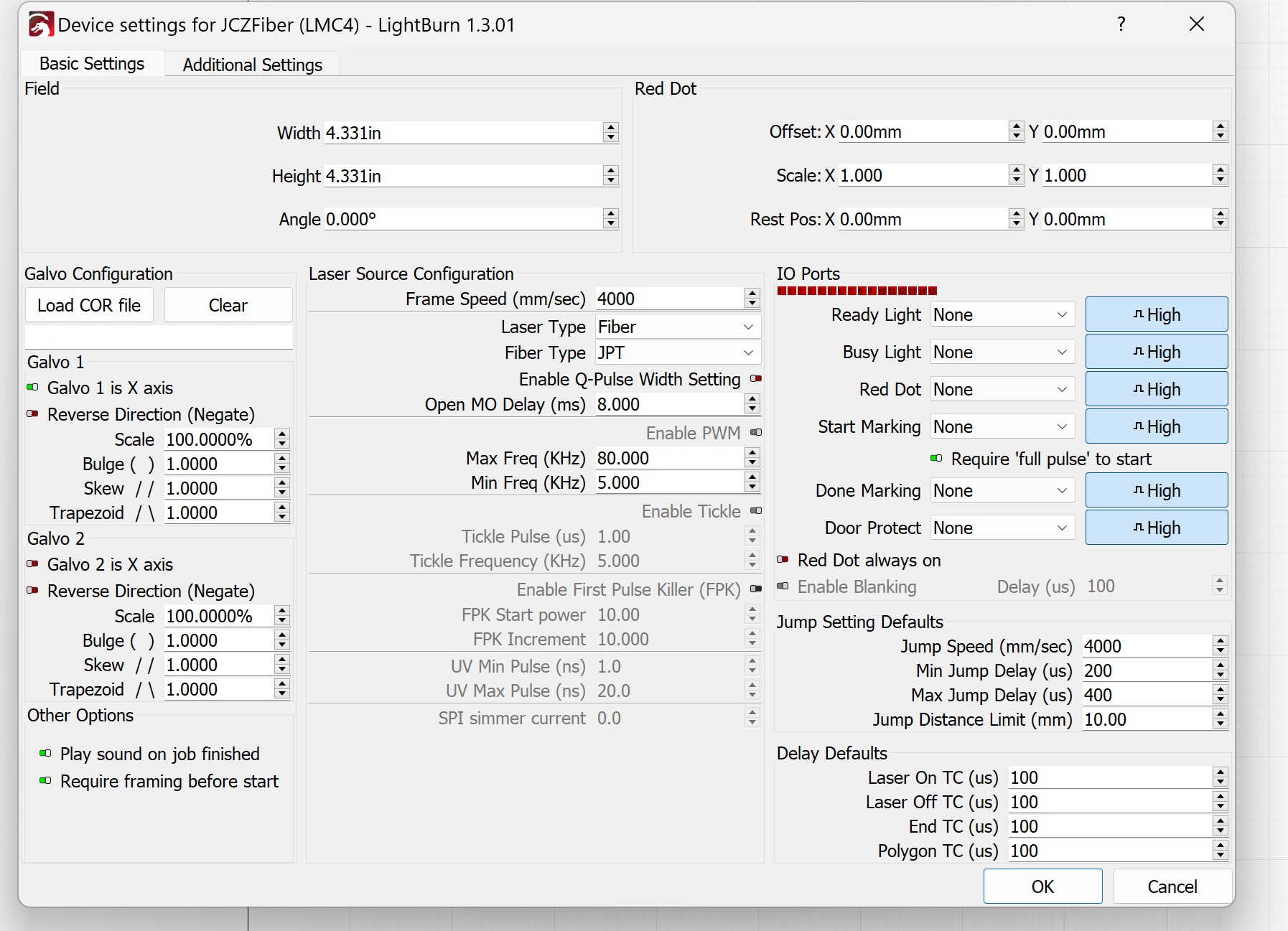Viewport: 1288px width, 931px height.
Task: Toggle Enable Blanking switch
Action: click(783, 586)
